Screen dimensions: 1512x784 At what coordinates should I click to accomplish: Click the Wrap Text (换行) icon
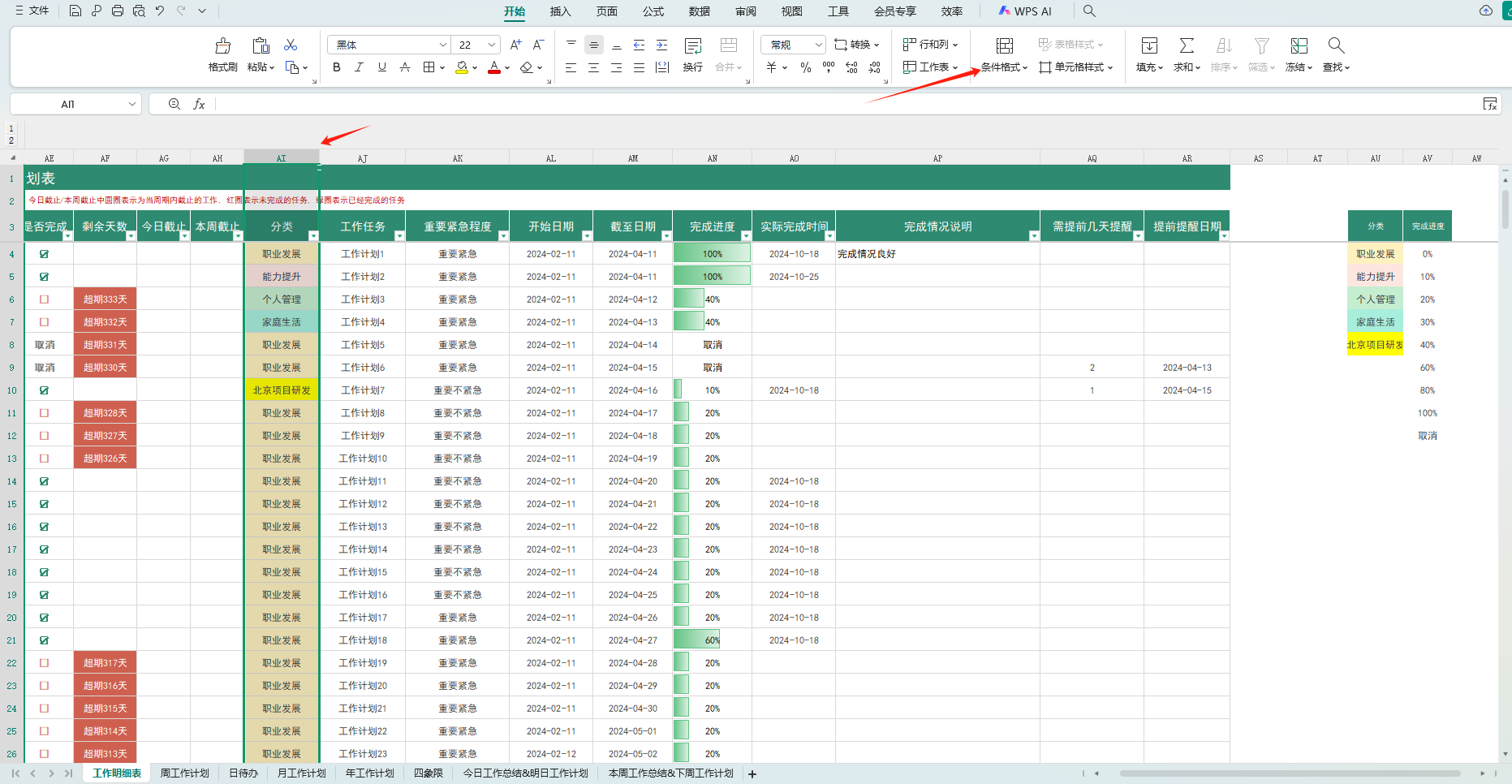click(693, 45)
